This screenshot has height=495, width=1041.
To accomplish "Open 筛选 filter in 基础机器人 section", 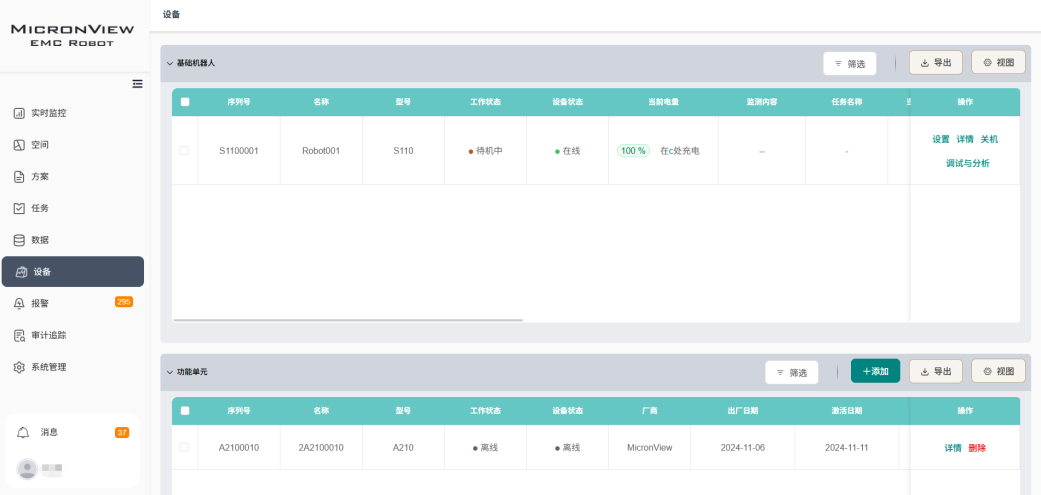I will click(x=850, y=63).
